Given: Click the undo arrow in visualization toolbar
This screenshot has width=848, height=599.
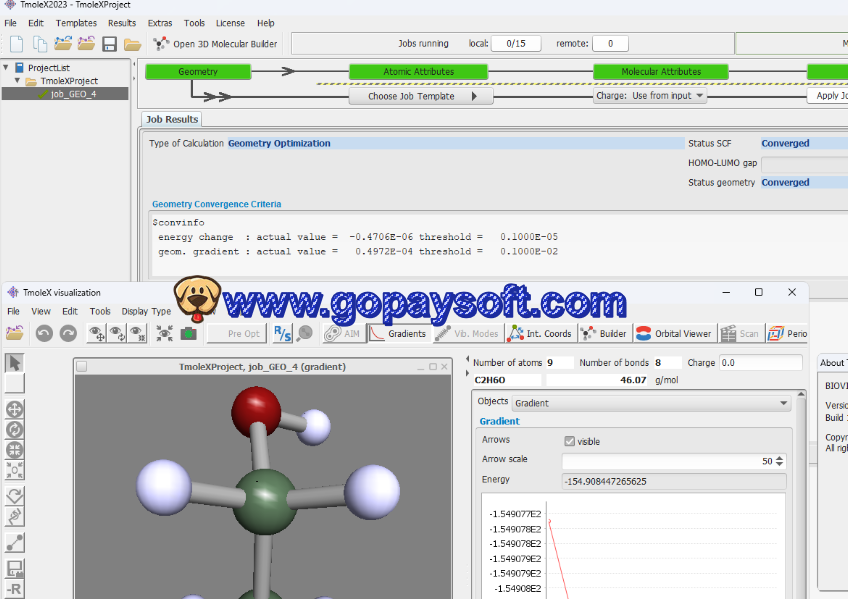Looking at the screenshot, I should point(44,334).
